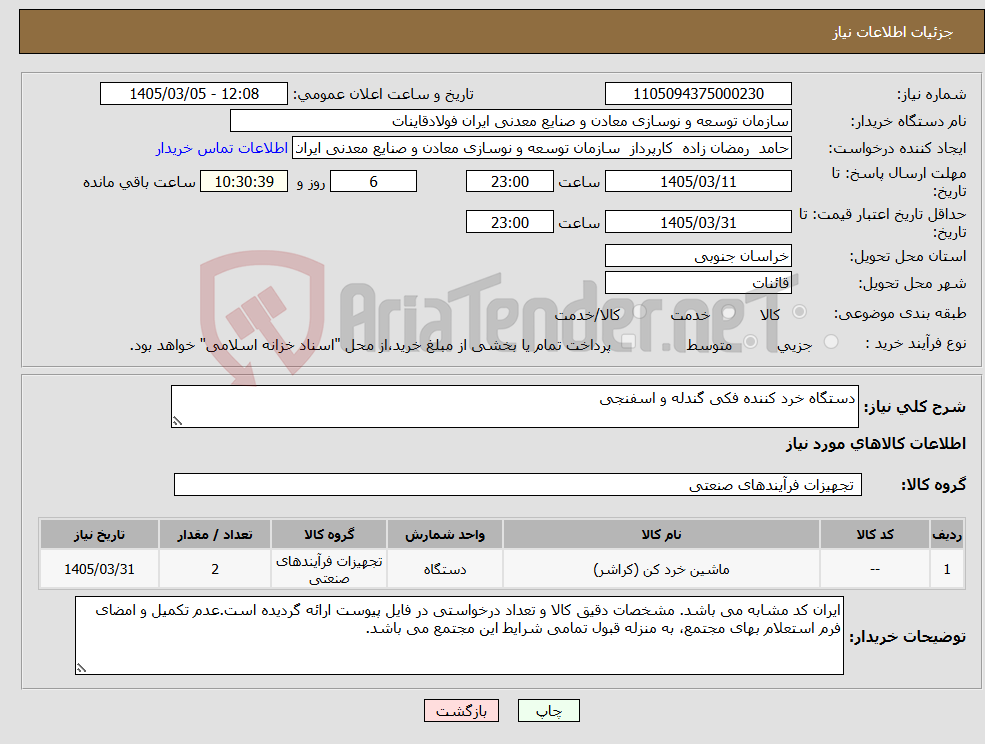Click the resize handle of buyer notes box
The width and height of the screenshot is (985, 744).
81,669
